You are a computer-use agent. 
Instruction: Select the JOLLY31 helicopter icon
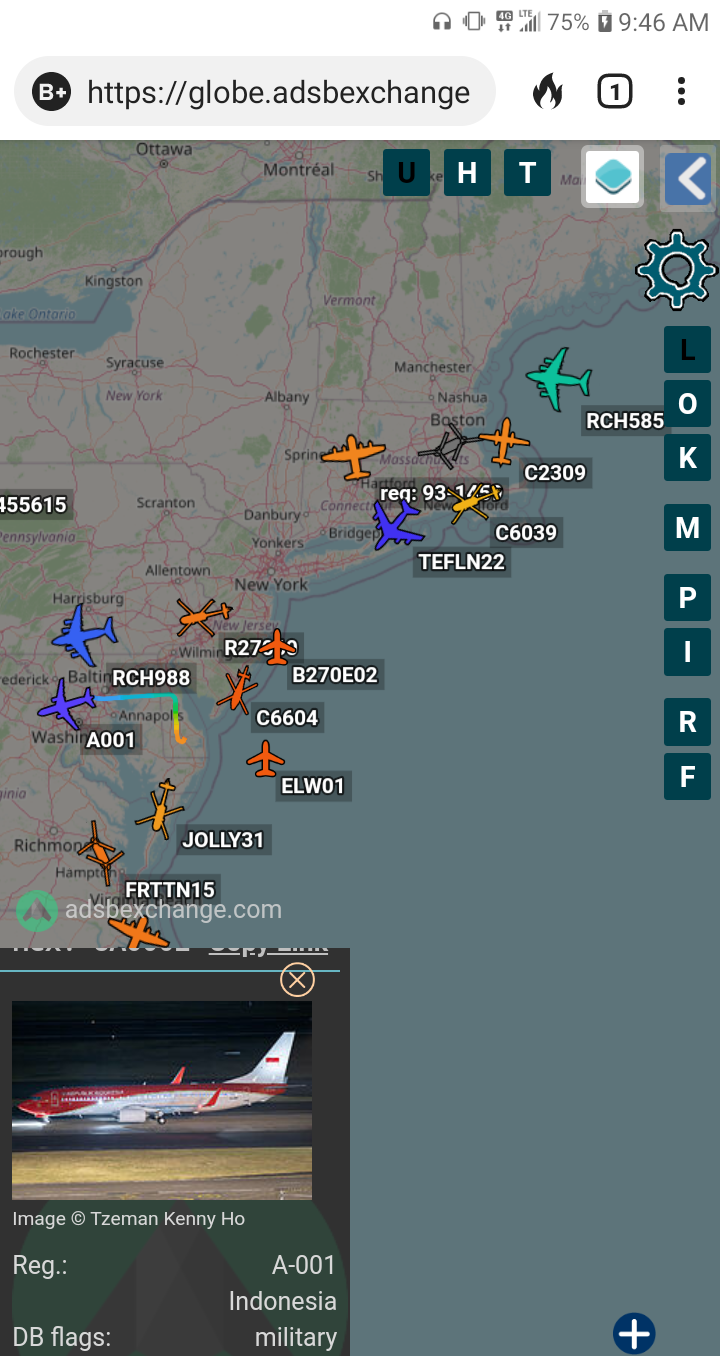[160, 808]
